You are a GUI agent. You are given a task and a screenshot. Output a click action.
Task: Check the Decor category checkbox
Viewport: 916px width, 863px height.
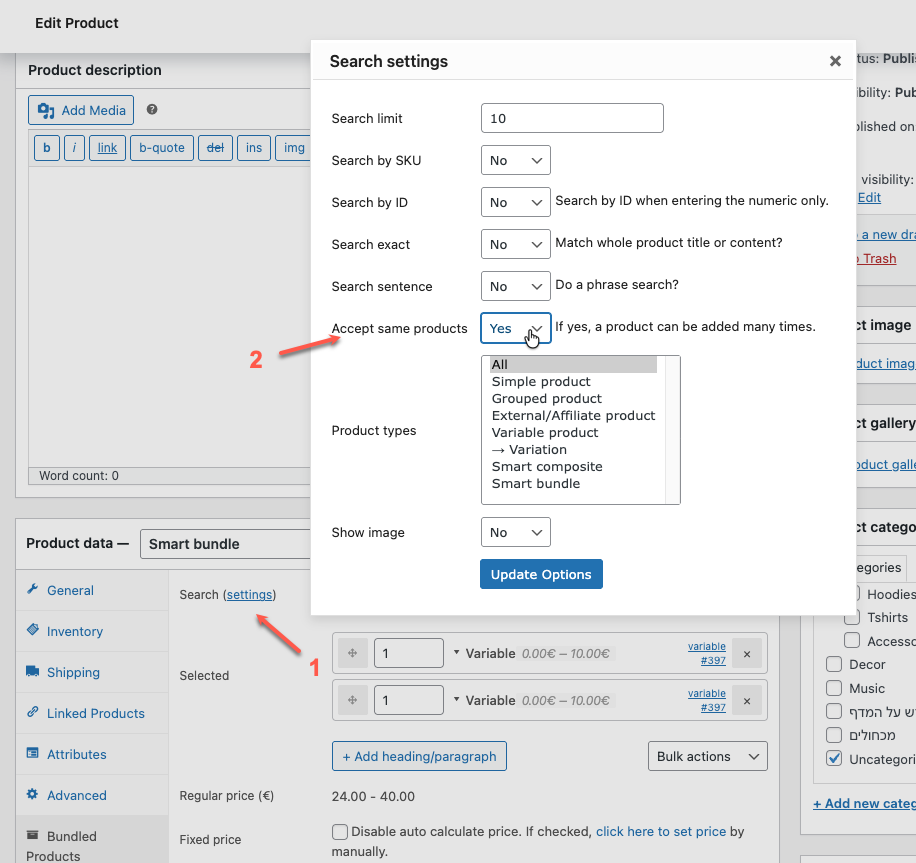pyautogui.click(x=834, y=664)
